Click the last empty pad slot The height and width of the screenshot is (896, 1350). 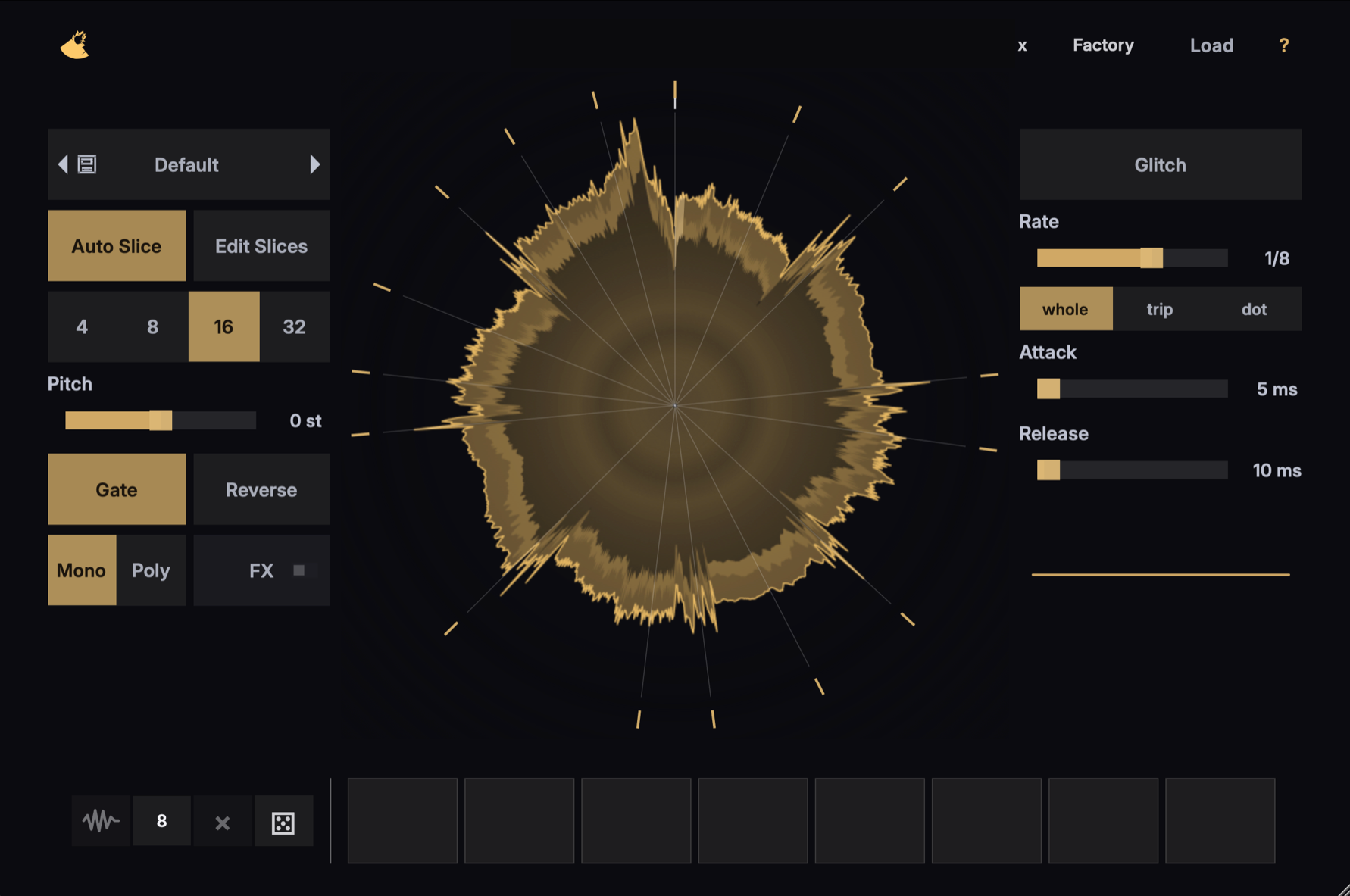point(1220,820)
